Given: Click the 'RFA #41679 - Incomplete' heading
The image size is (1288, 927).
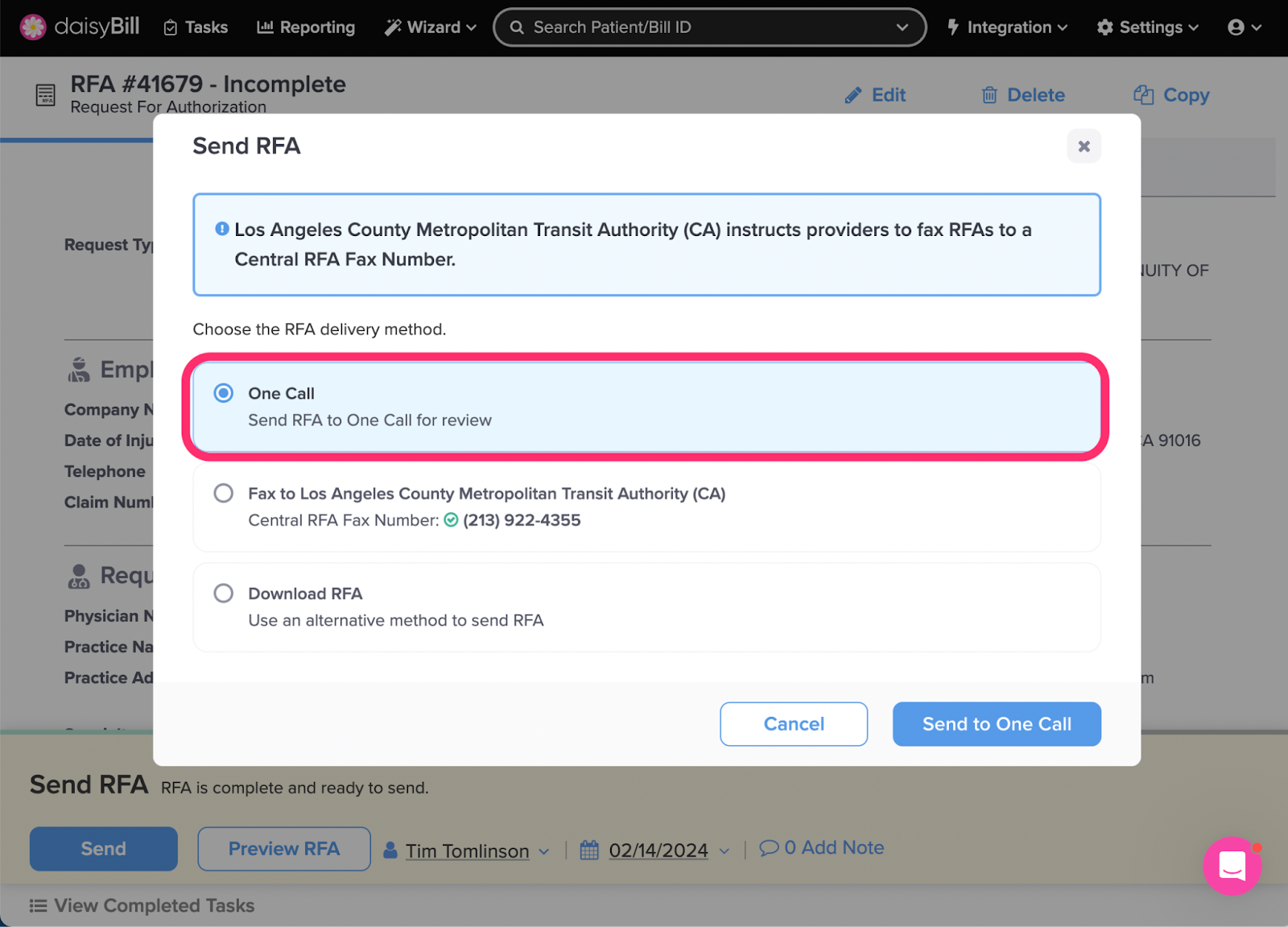Looking at the screenshot, I should 208,84.
